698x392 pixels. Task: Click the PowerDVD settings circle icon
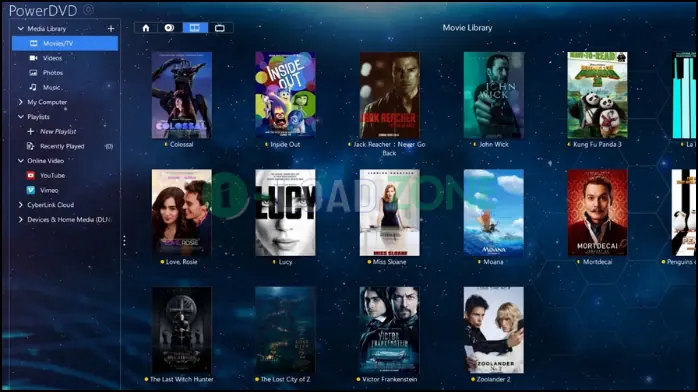89,9
